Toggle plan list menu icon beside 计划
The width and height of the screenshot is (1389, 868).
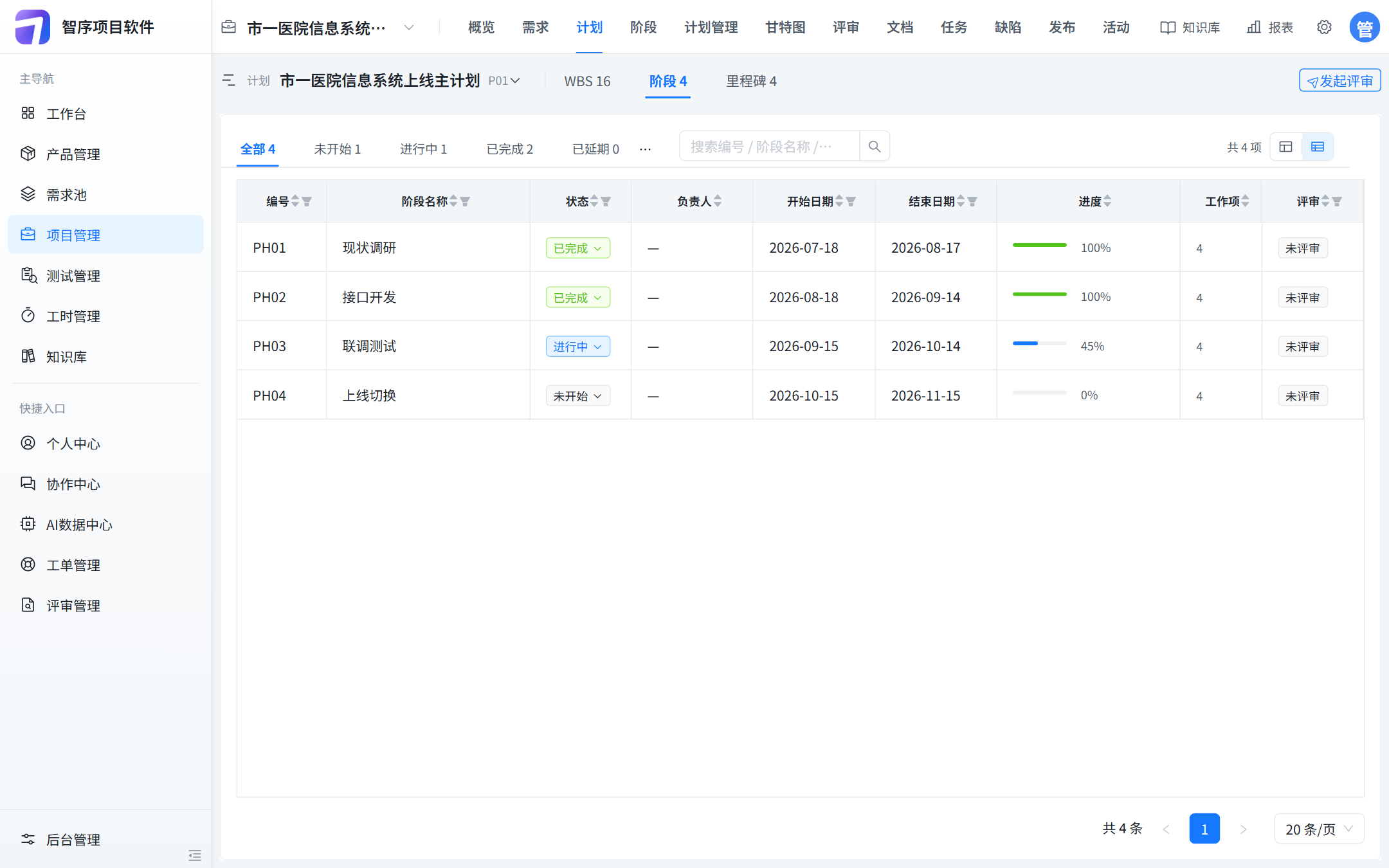click(x=228, y=80)
